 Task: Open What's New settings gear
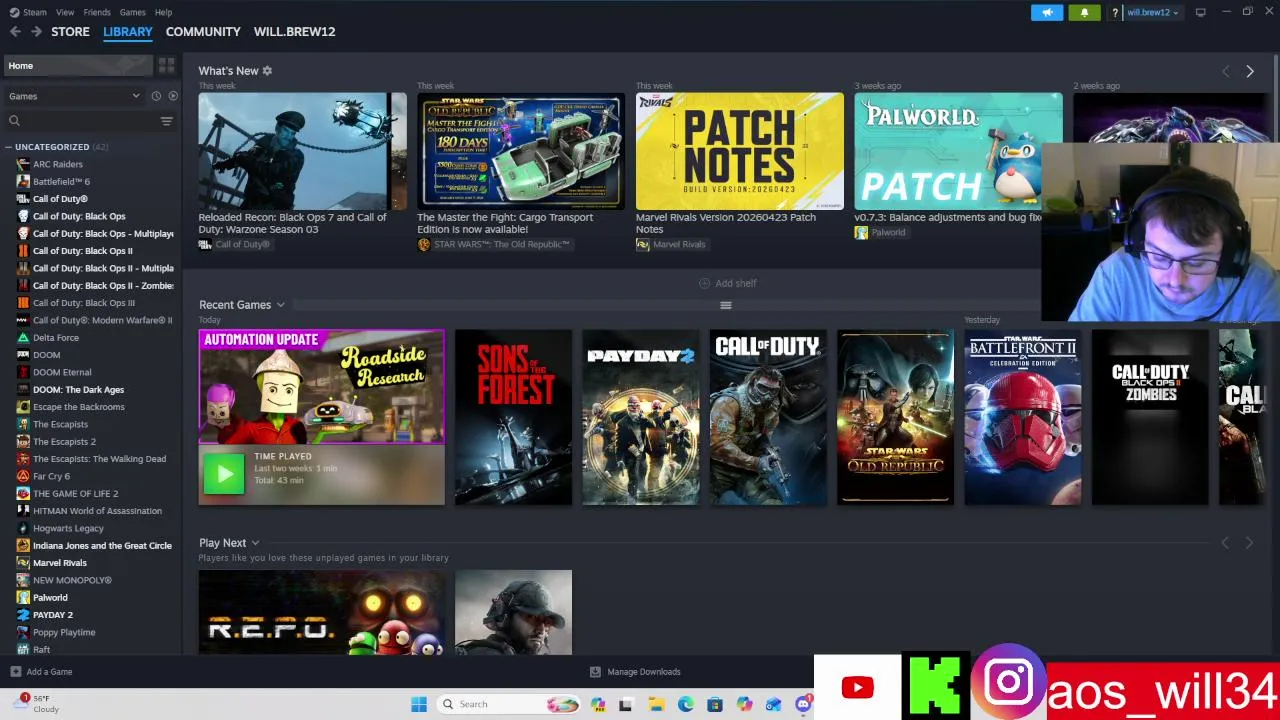(x=267, y=71)
